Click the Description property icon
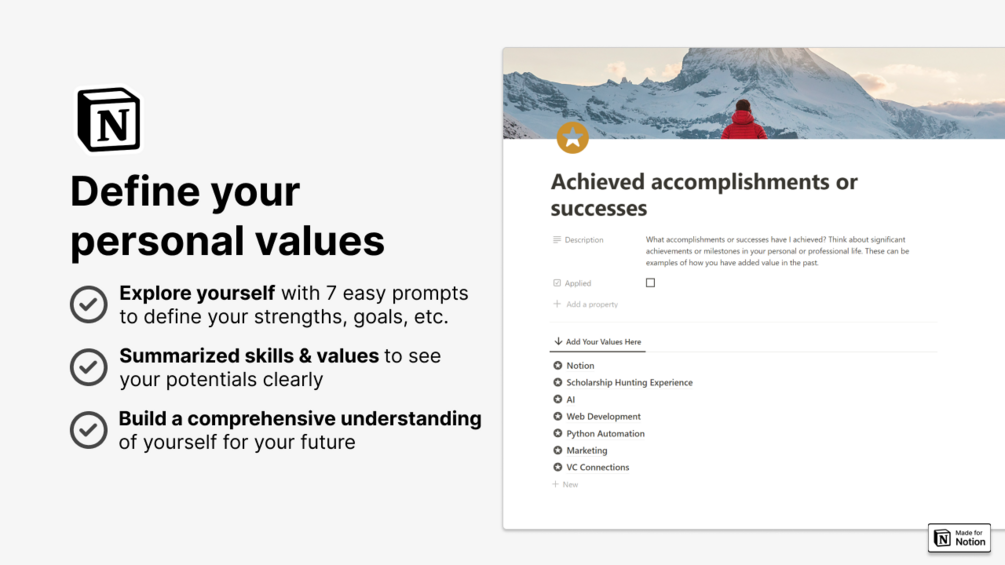Screen dimensions: 1005x565 coord(557,240)
